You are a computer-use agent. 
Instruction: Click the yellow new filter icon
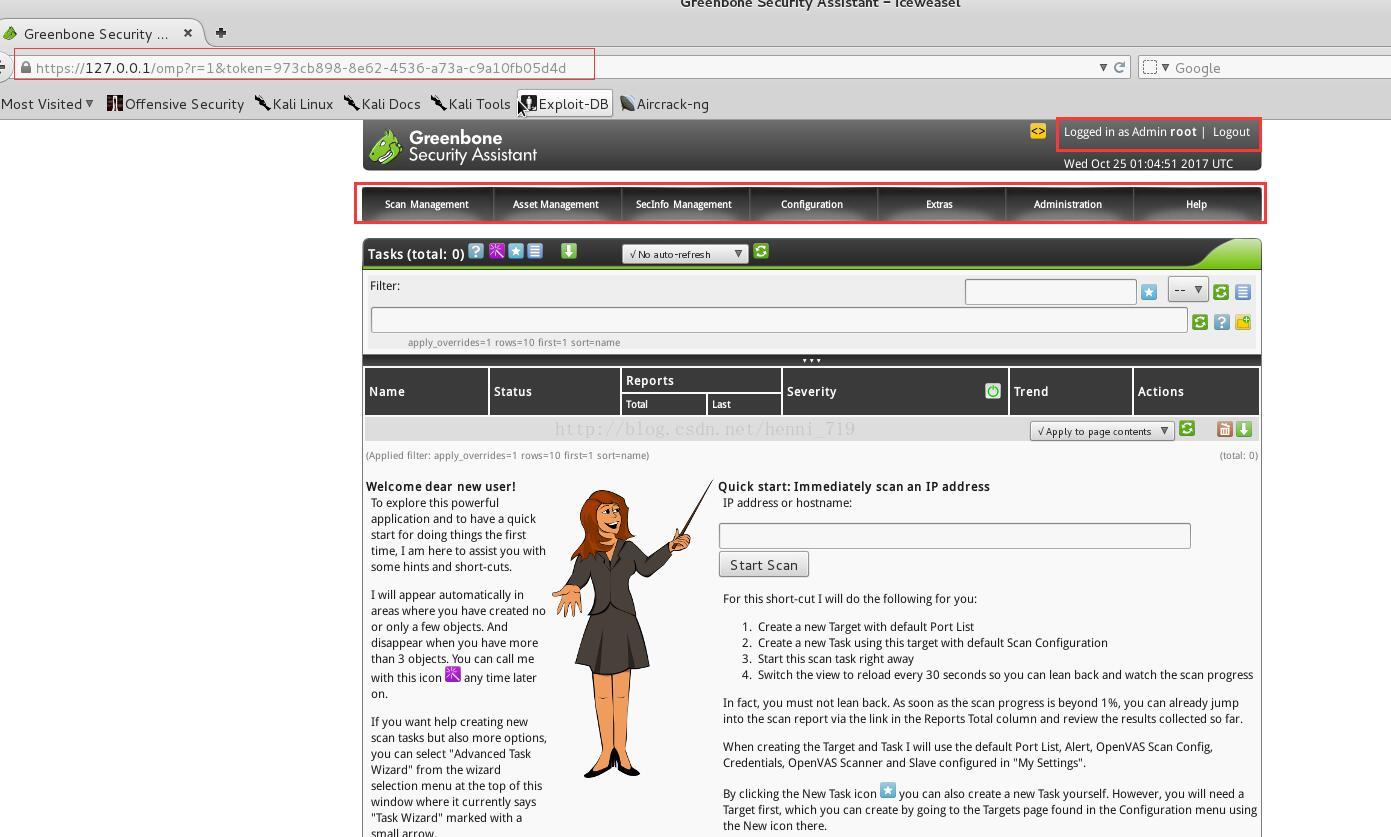point(1243,322)
